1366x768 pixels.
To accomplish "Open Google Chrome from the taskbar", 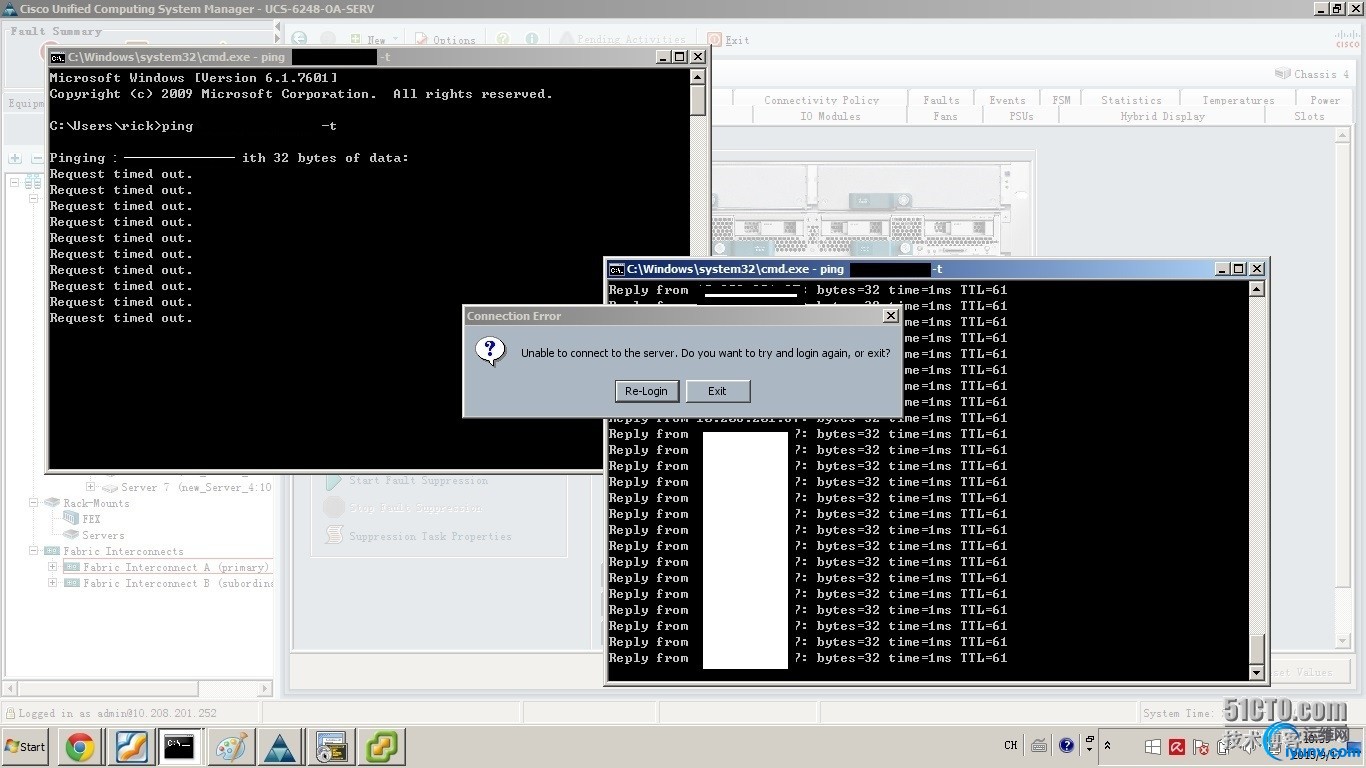I will (81, 747).
